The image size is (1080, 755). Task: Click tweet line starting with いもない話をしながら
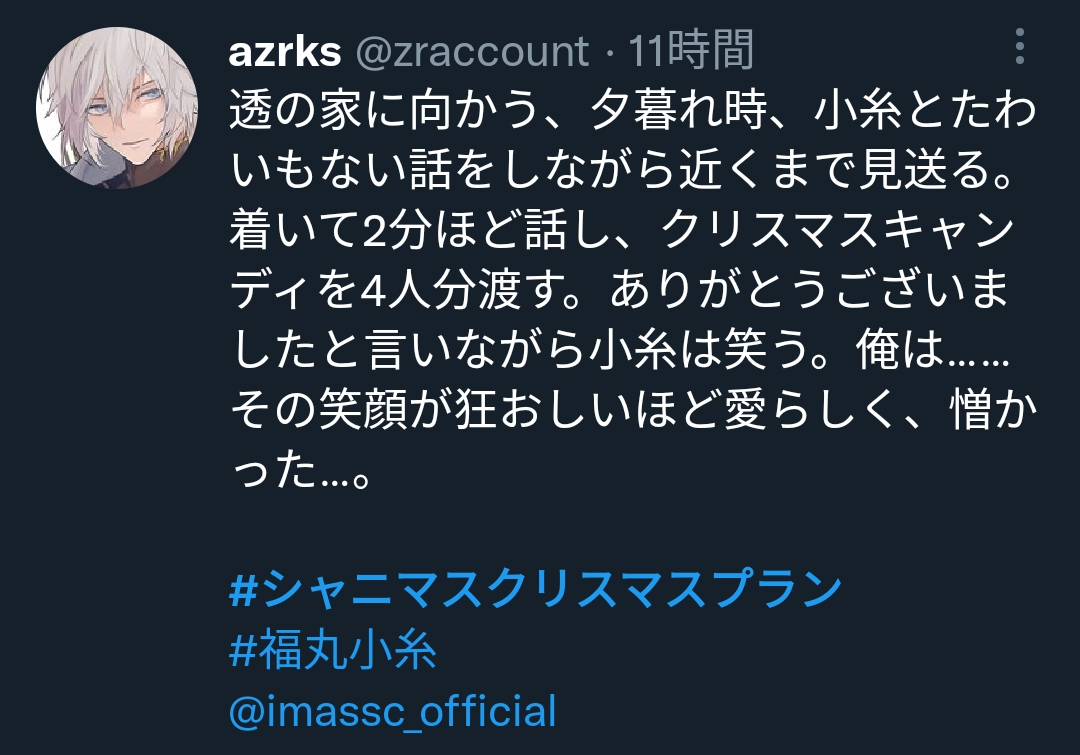point(623,170)
